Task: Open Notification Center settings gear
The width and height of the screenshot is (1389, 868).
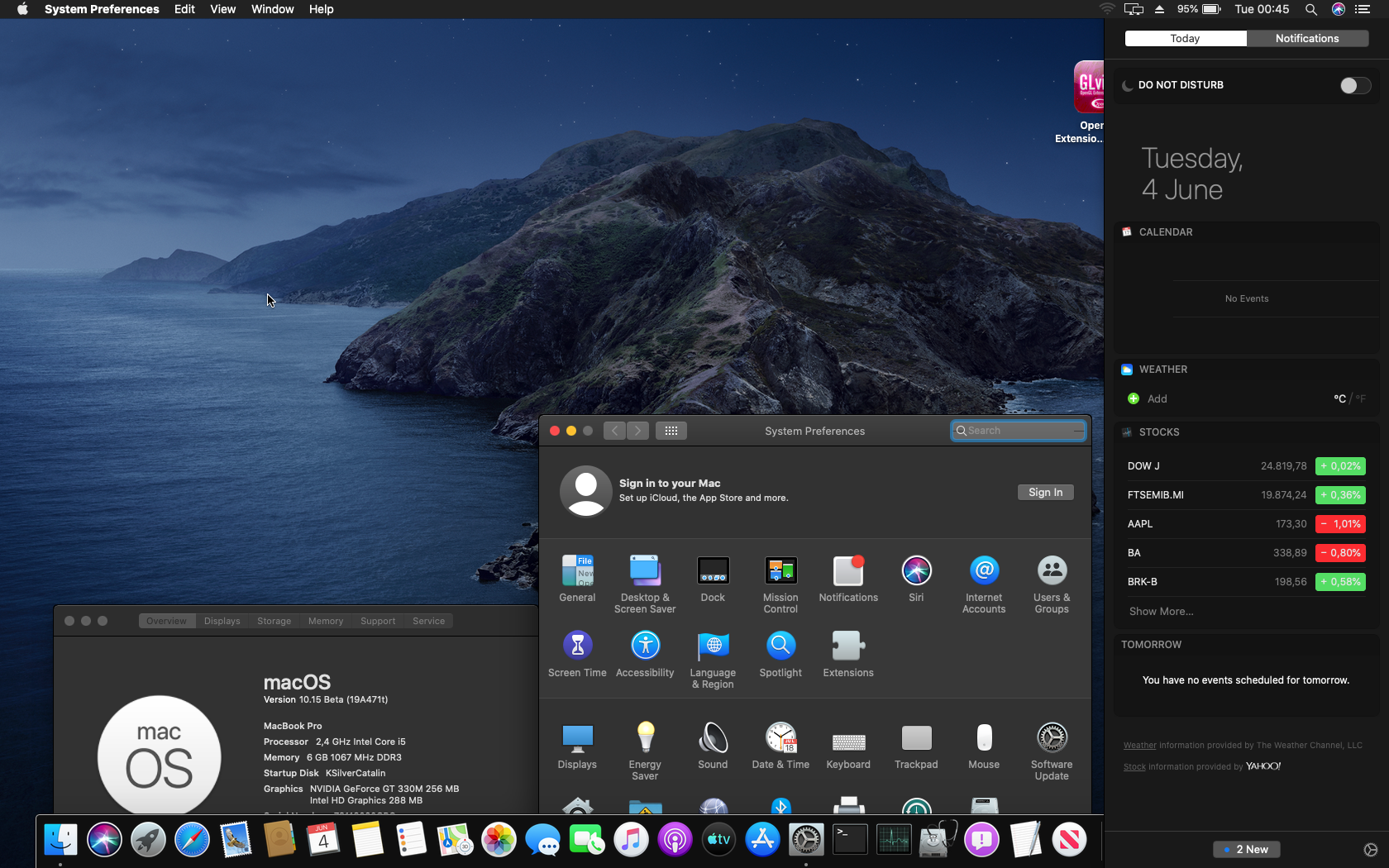Action: 1370,850
